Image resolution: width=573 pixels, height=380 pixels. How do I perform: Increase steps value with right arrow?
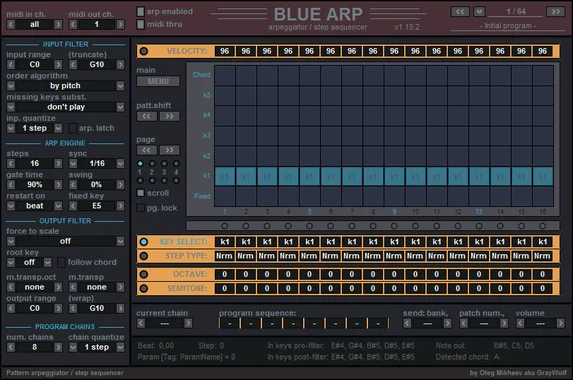[58, 163]
